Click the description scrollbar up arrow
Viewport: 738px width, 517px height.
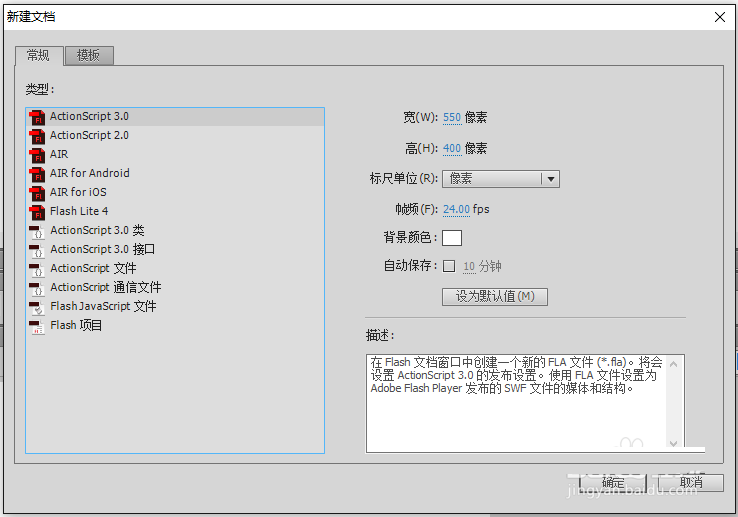click(674, 364)
